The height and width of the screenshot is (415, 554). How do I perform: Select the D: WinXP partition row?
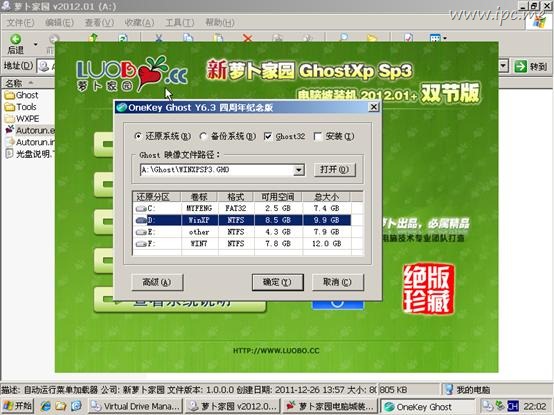point(243,220)
